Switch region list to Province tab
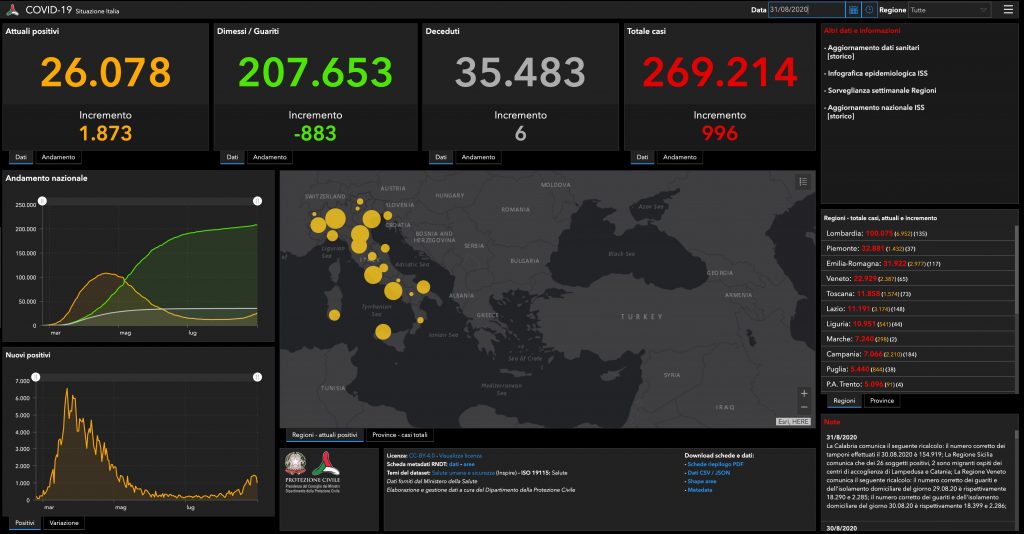The height and width of the screenshot is (534, 1024). click(x=881, y=401)
